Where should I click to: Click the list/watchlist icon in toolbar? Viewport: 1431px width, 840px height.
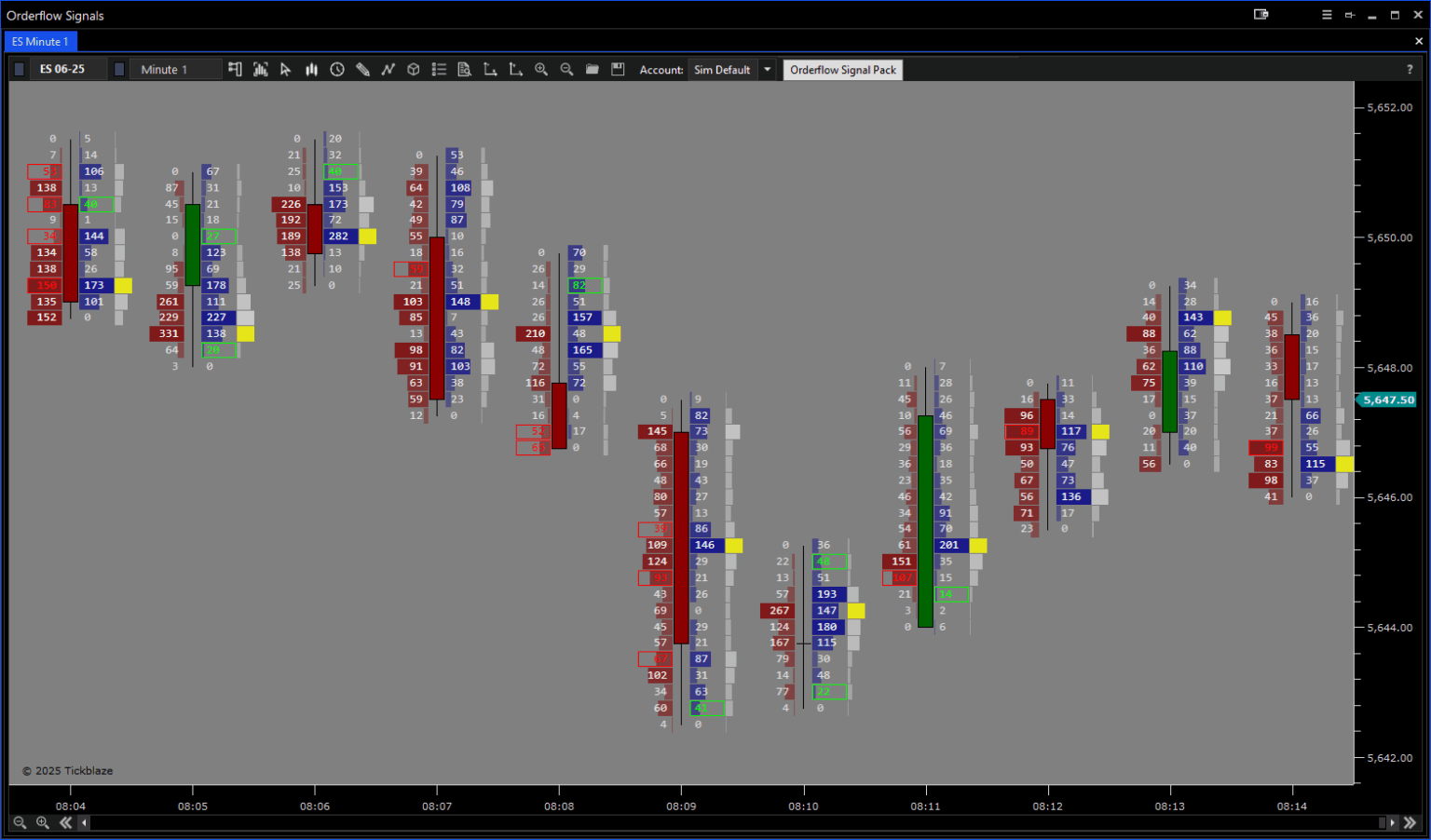click(439, 69)
